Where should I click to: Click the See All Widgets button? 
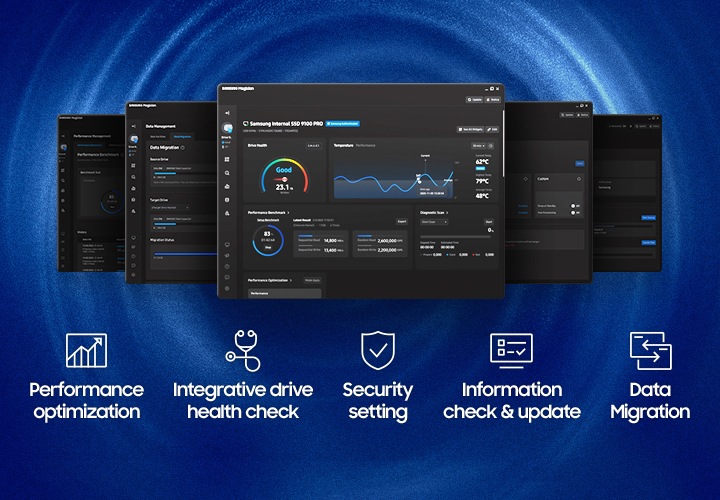click(470, 130)
